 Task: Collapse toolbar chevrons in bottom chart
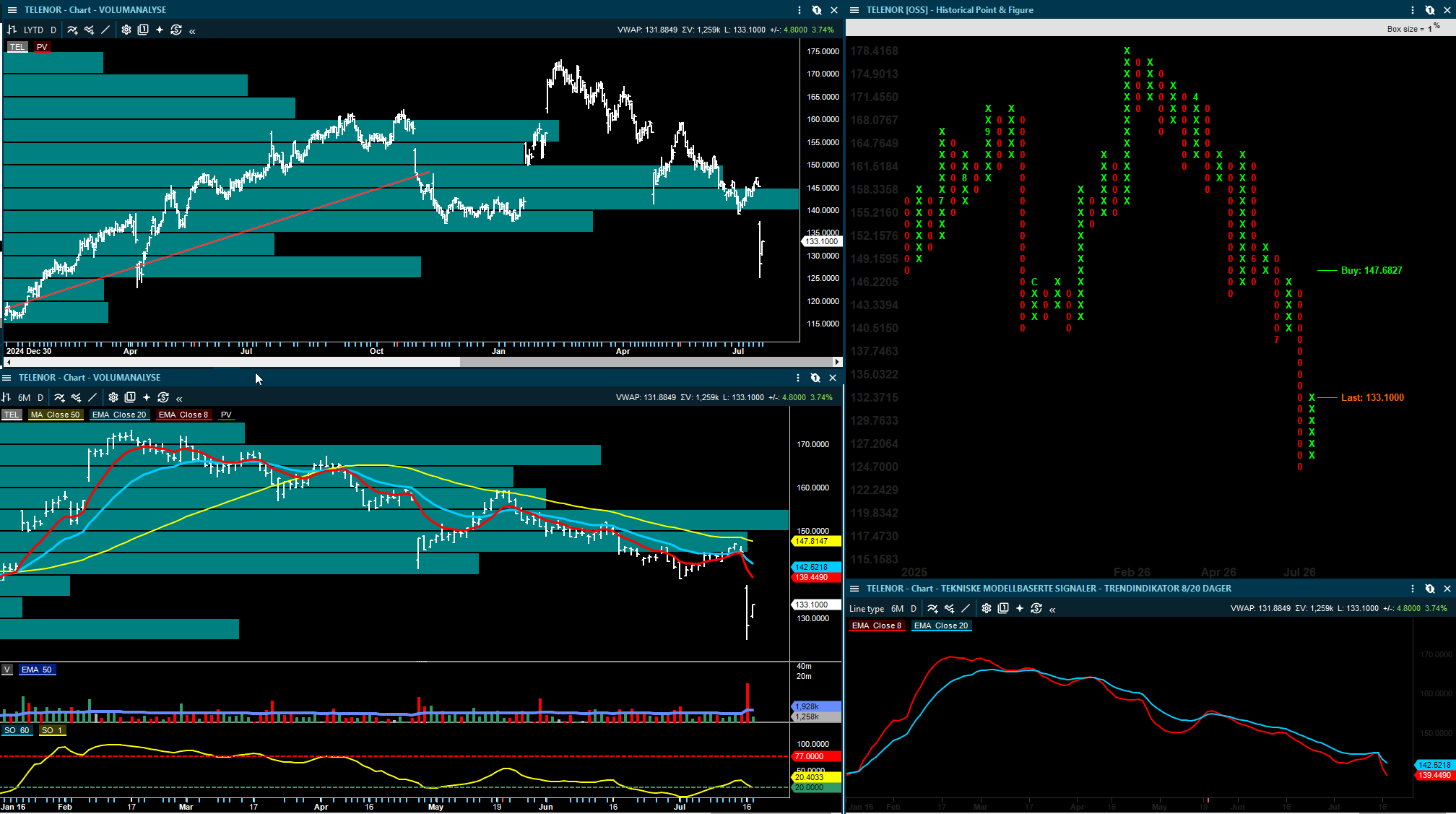[179, 398]
